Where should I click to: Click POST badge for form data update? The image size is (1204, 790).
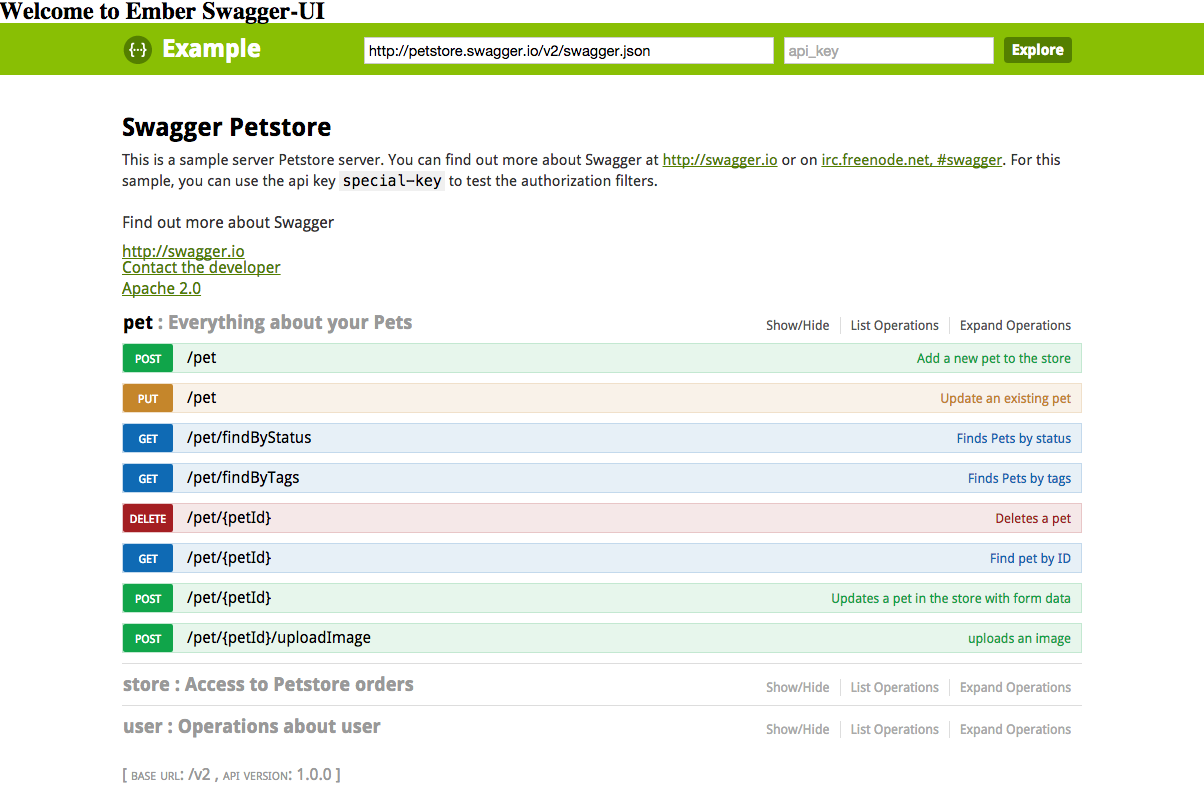[x=148, y=598]
